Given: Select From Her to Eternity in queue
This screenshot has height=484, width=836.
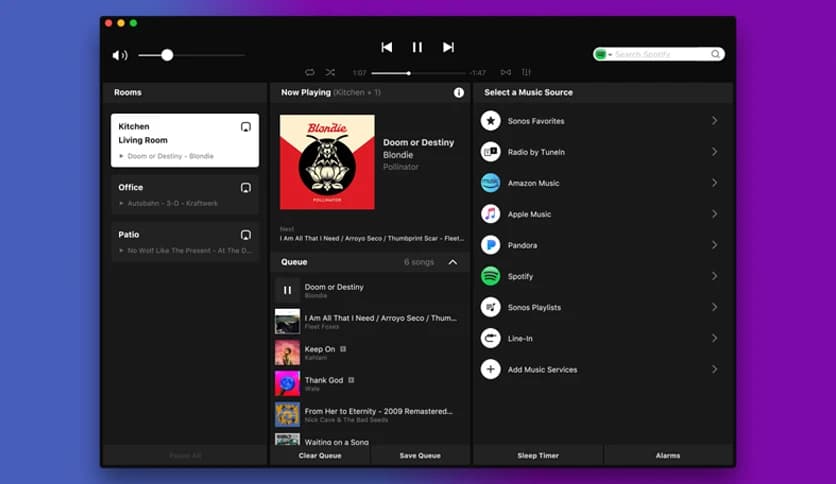Looking at the screenshot, I should (x=370, y=414).
